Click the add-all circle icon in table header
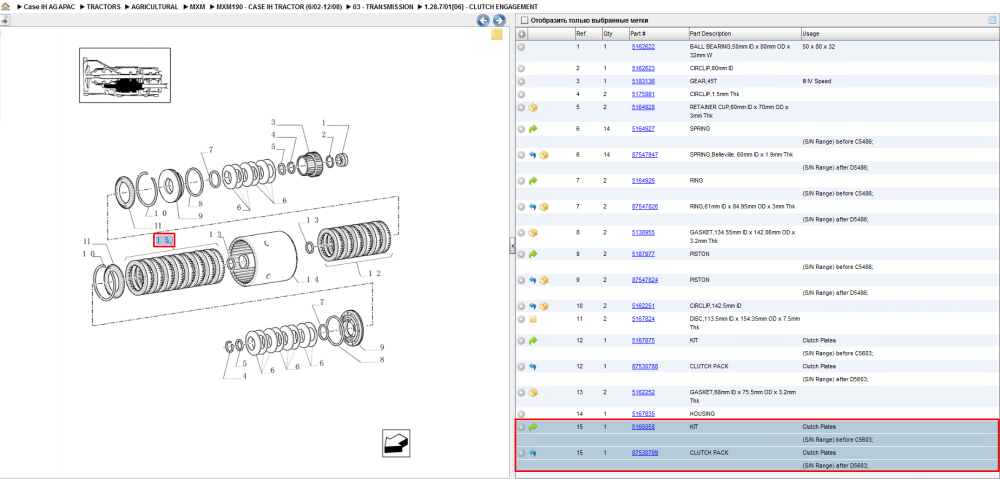The width and height of the screenshot is (1000, 479). 521,34
